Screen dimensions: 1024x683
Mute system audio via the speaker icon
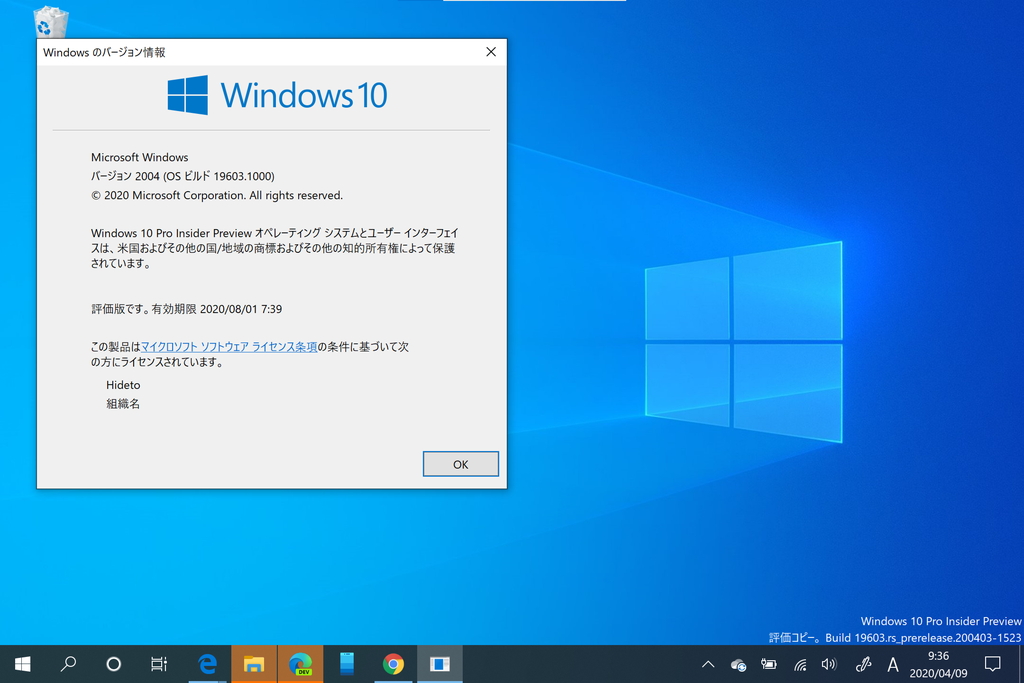pos(828,663)
